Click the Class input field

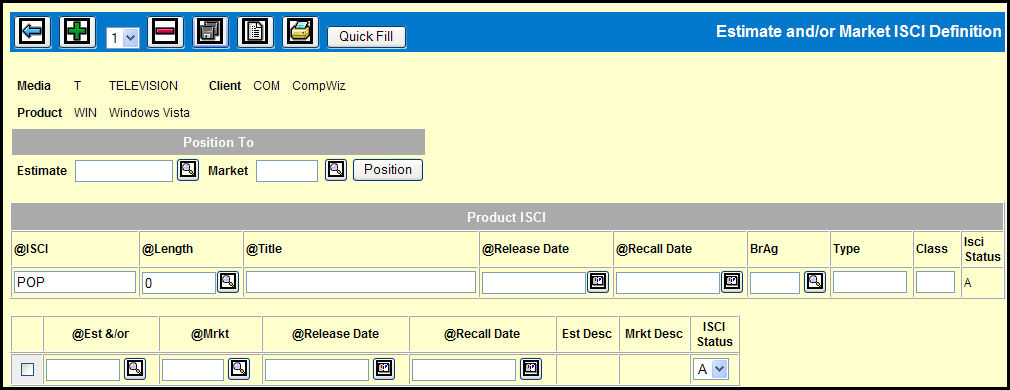coord(935,282)
